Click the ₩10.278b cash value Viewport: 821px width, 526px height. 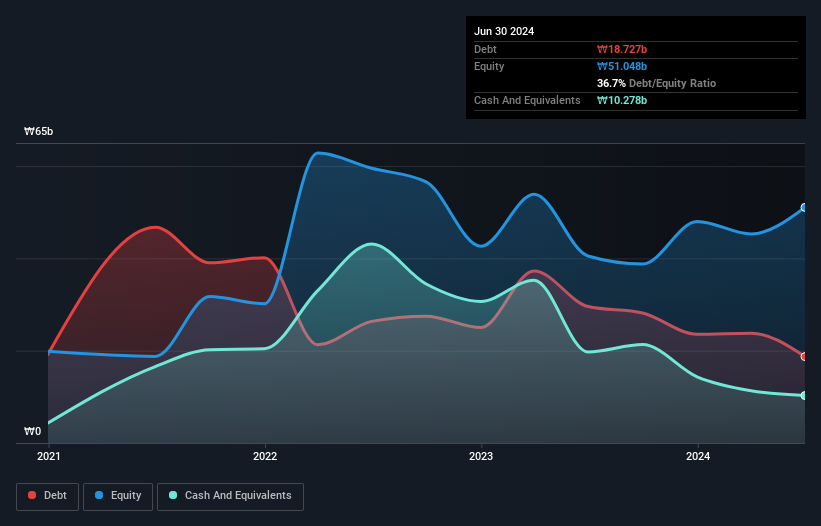(x=622, y=100)
